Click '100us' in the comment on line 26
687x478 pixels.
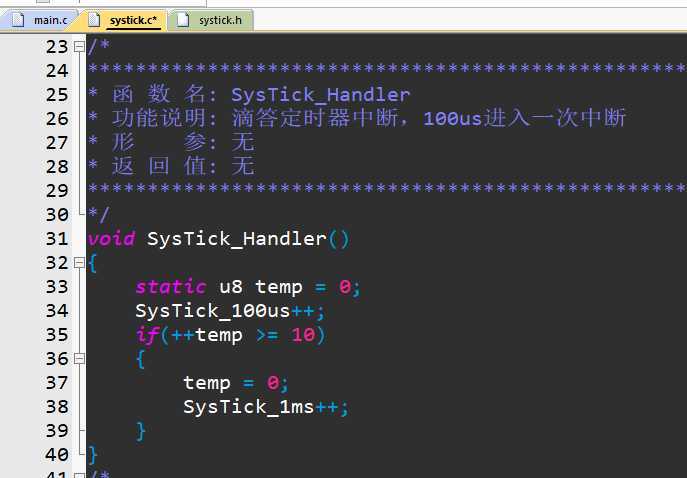coord(453,119)
